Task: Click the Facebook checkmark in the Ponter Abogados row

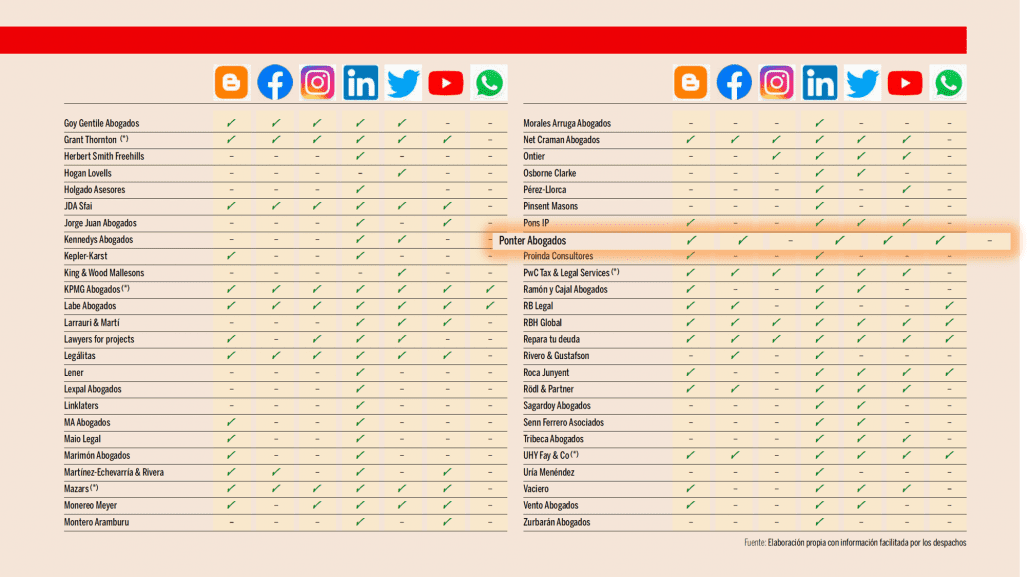Action: 743,241
